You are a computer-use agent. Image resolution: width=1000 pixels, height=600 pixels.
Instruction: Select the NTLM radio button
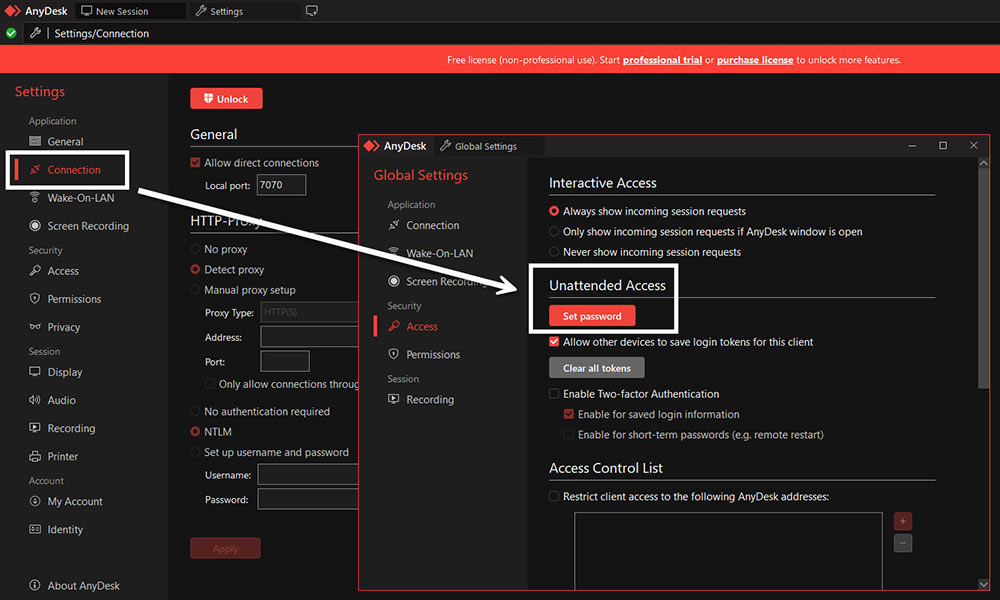coord(195,432)
